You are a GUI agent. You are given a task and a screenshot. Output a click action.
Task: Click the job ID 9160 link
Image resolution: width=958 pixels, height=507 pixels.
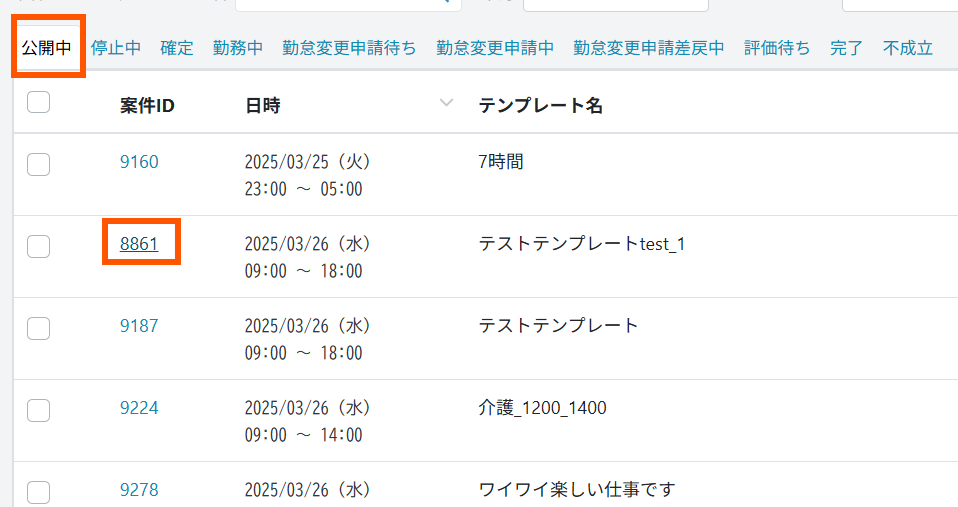click(x=139, y=162)
